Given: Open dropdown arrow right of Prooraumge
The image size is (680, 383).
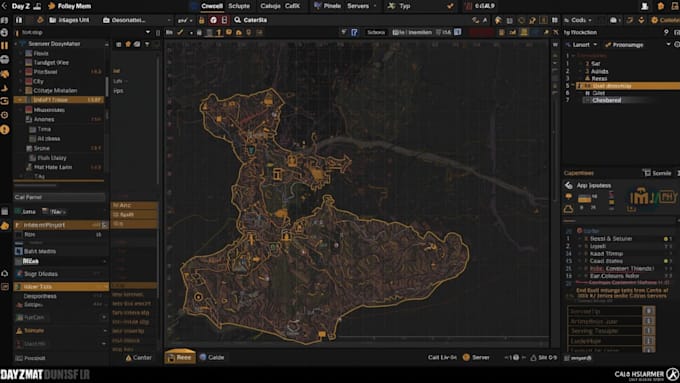Looking at the screenshot, I should (668, 45).
